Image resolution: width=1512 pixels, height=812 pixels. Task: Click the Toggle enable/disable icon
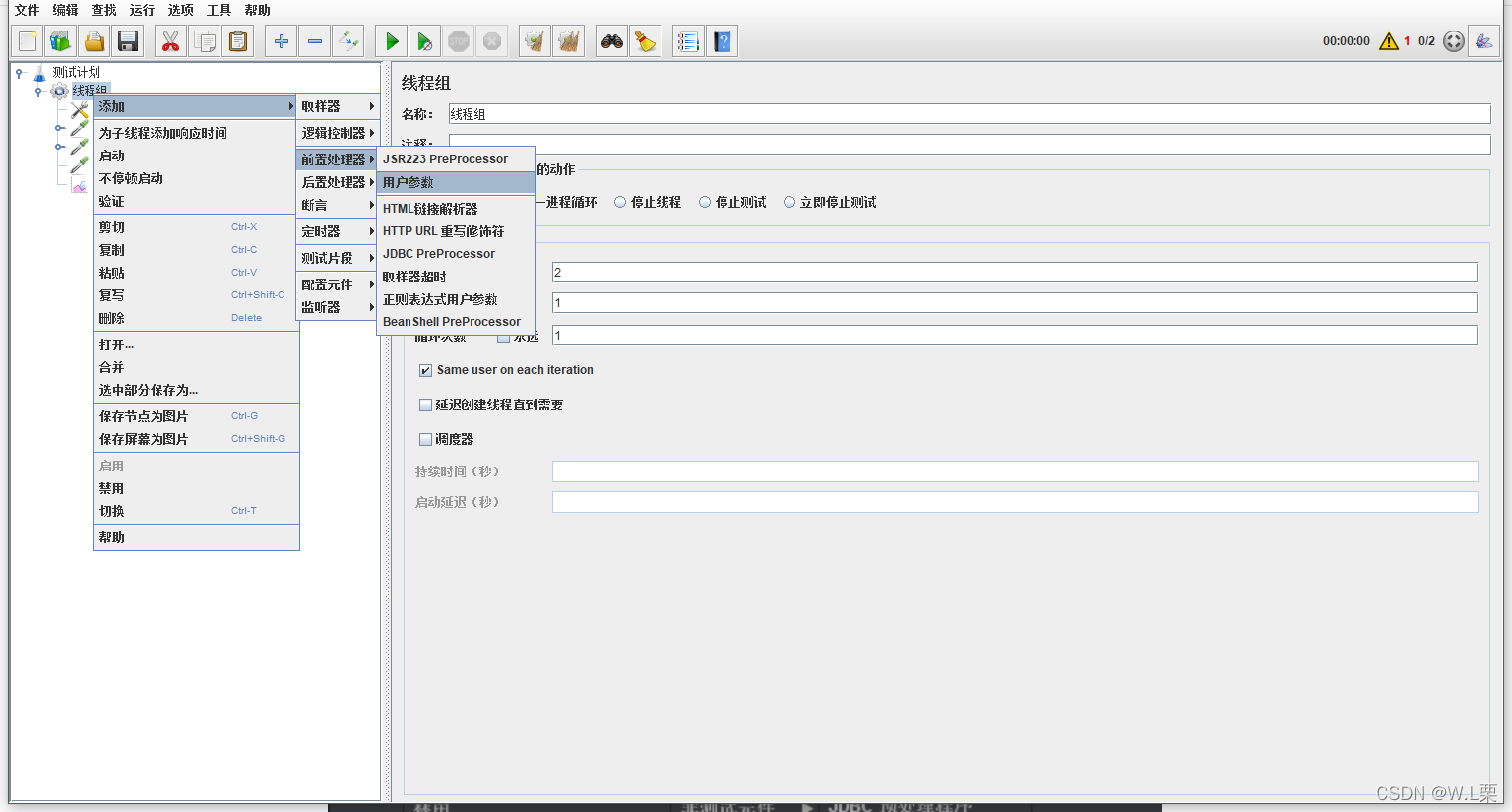[x=348, y=41]
